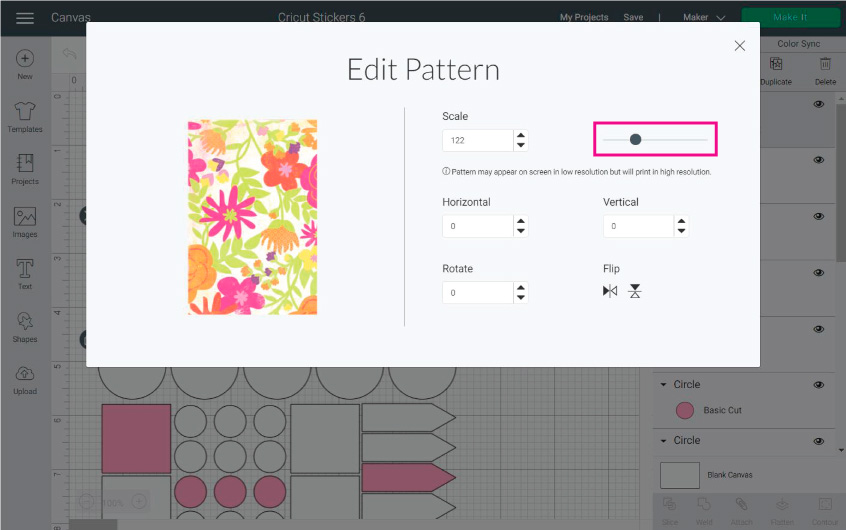Click the Upload icon
Screen dimensions: 846x530
(x=25, y=373)
